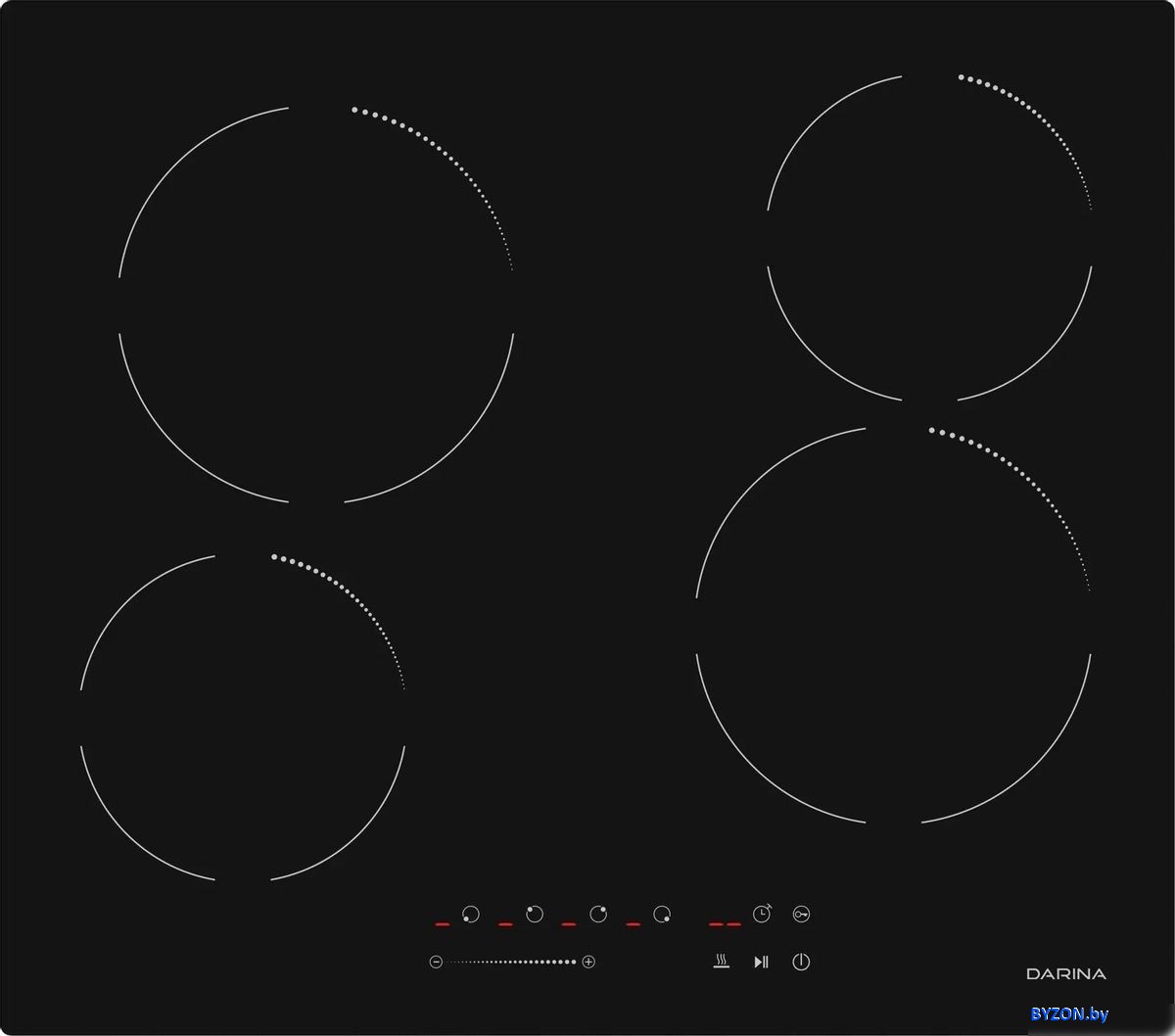
Task: Tap the plus button on power slider
Action: coord(588,962)
